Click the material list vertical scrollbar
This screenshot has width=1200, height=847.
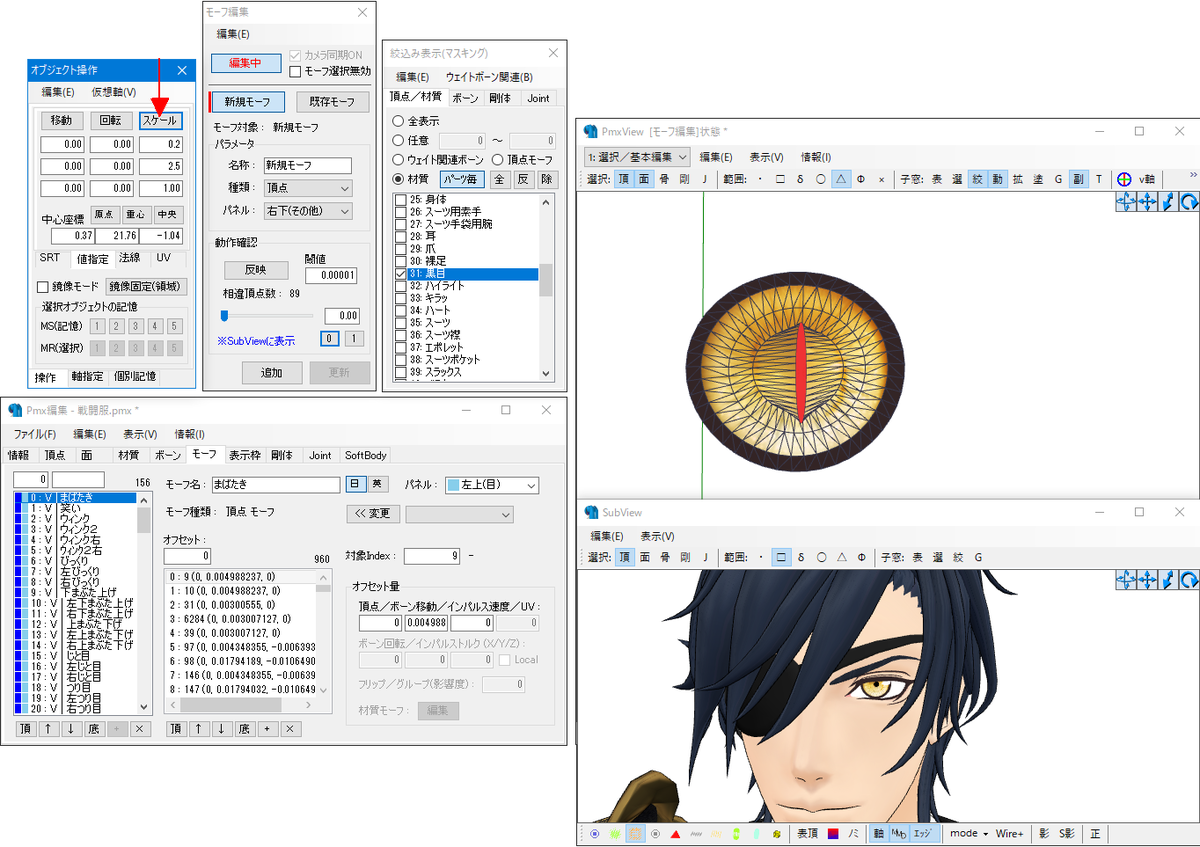(546, 288)
